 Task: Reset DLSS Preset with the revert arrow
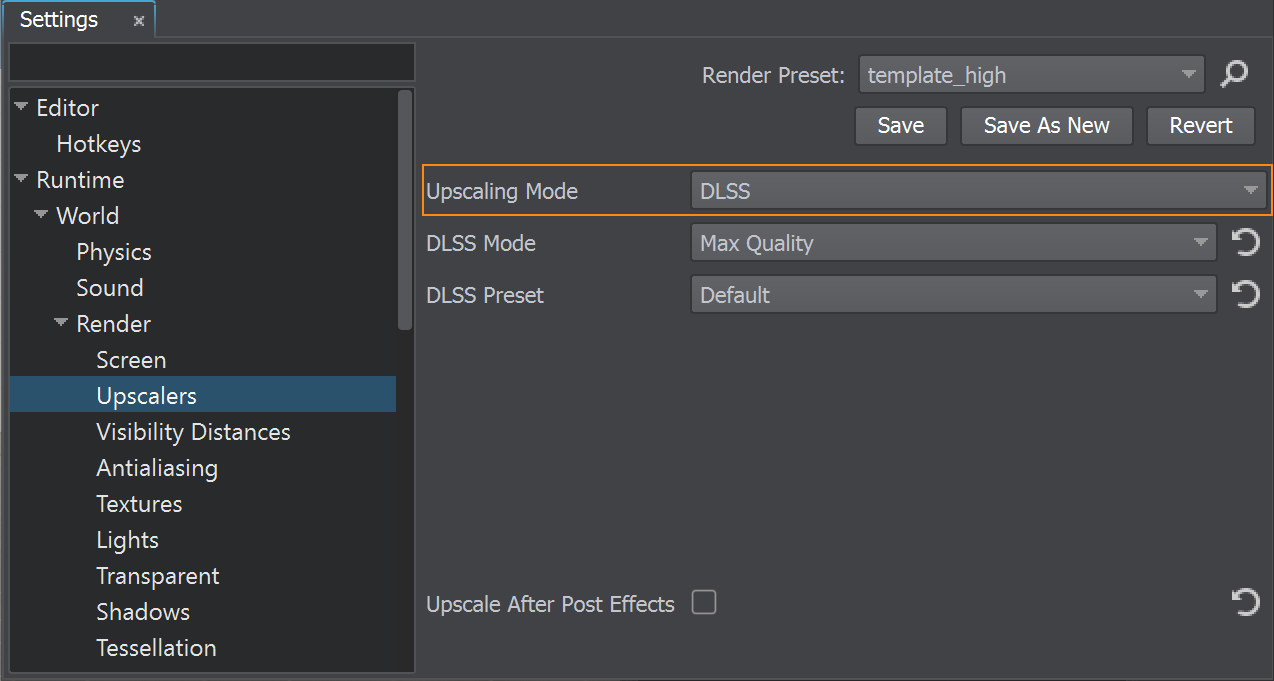[1245, 294]
